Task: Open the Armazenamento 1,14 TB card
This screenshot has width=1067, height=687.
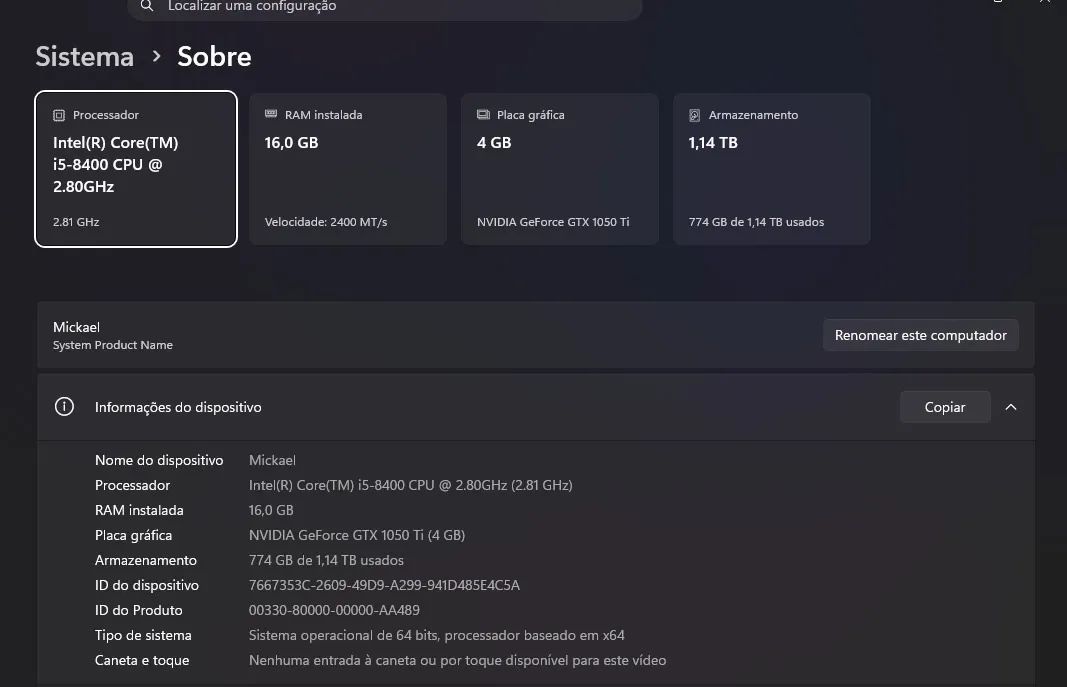Action: click(x=772, y=169)
